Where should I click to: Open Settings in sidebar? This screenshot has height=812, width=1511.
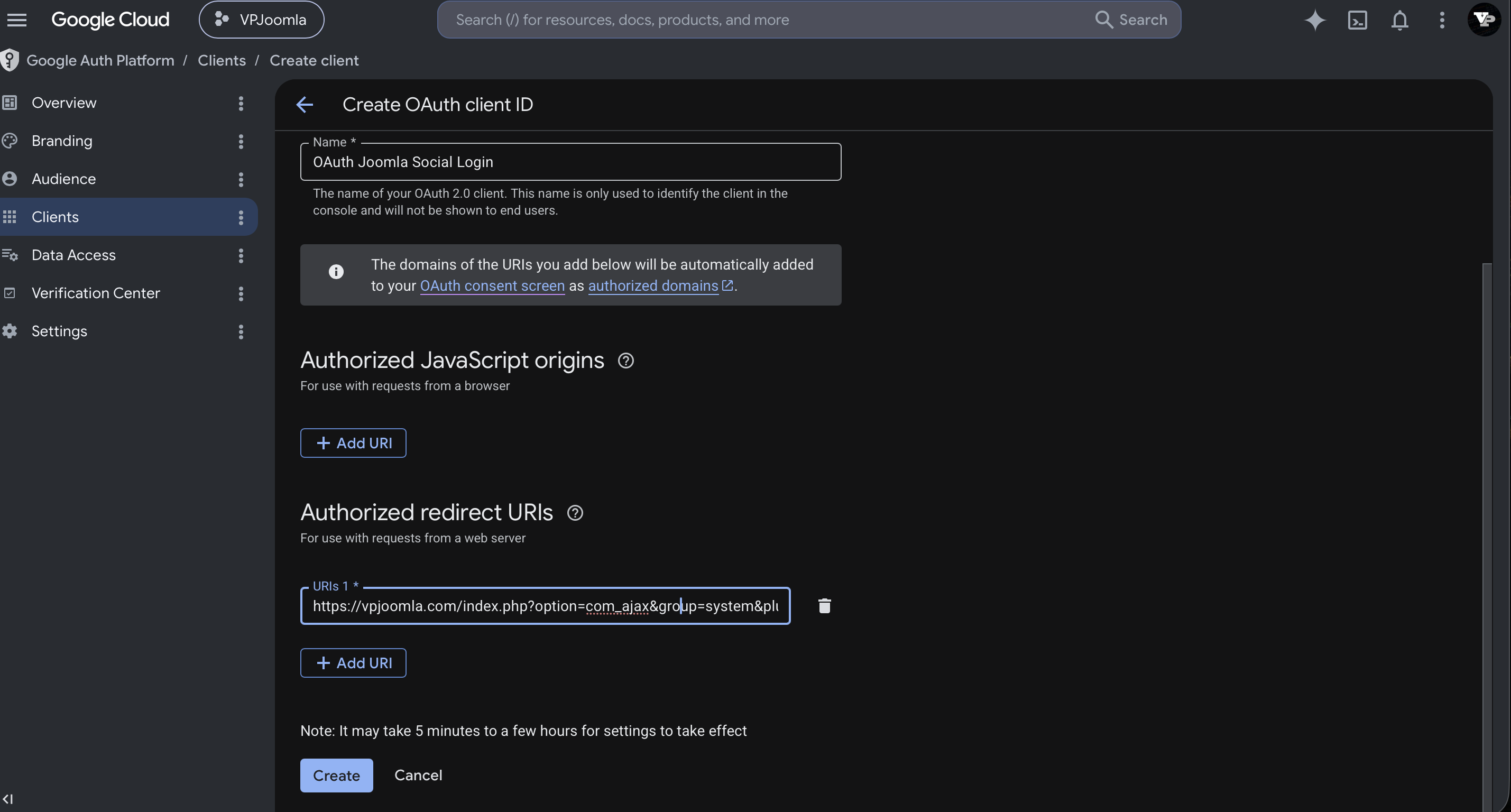coord(59,331)
